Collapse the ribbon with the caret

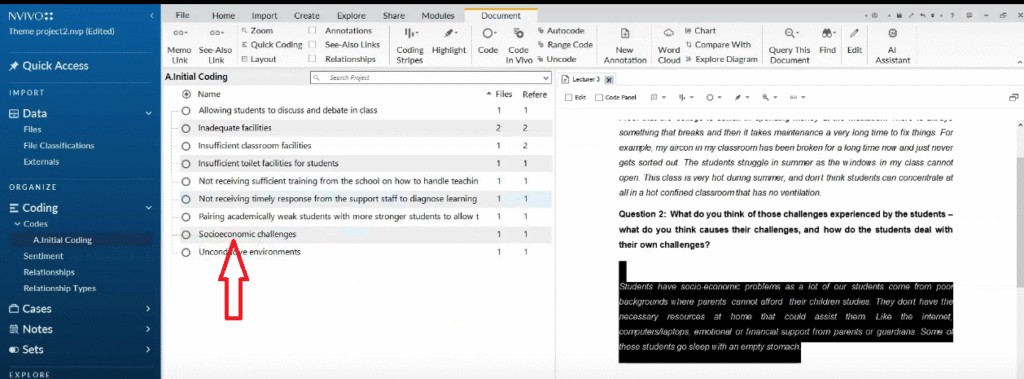tap(1019, 61)
